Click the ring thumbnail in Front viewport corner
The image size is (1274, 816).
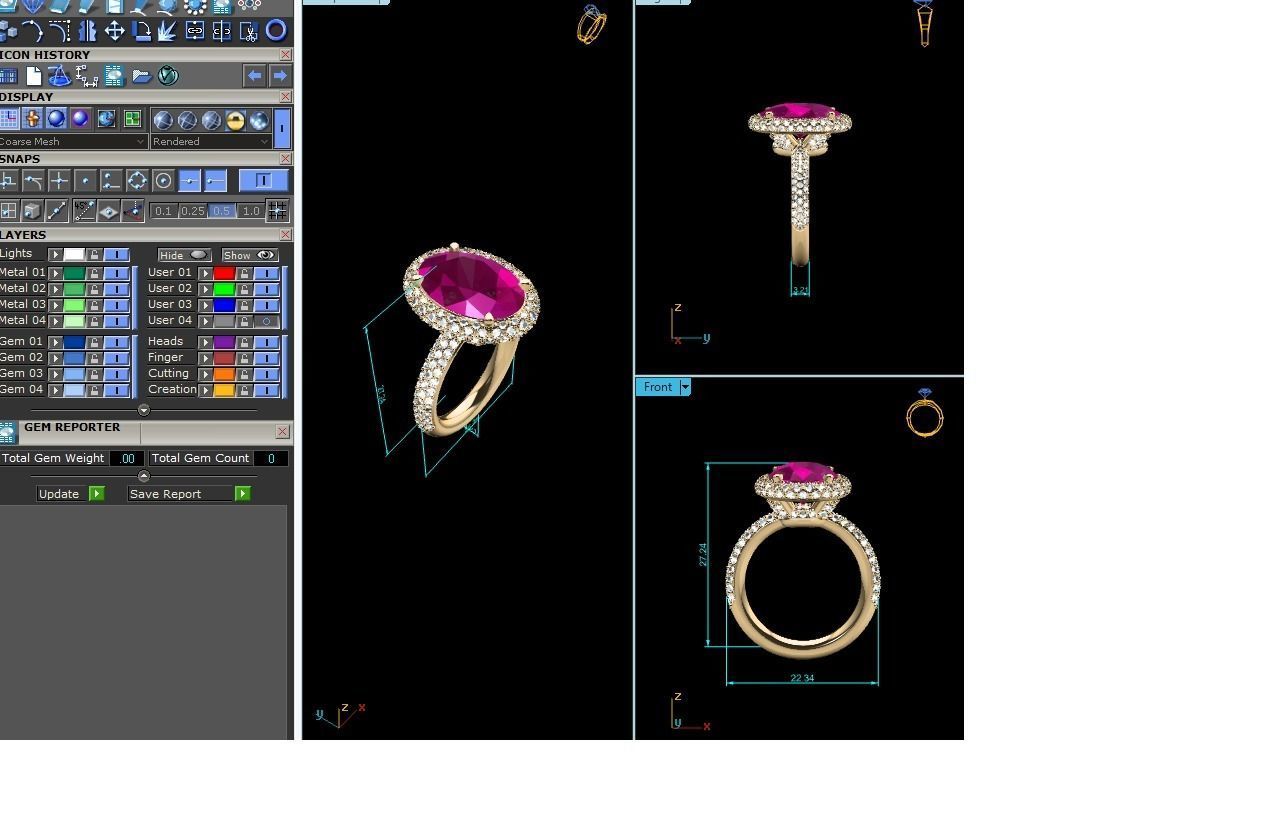(925, 412)
